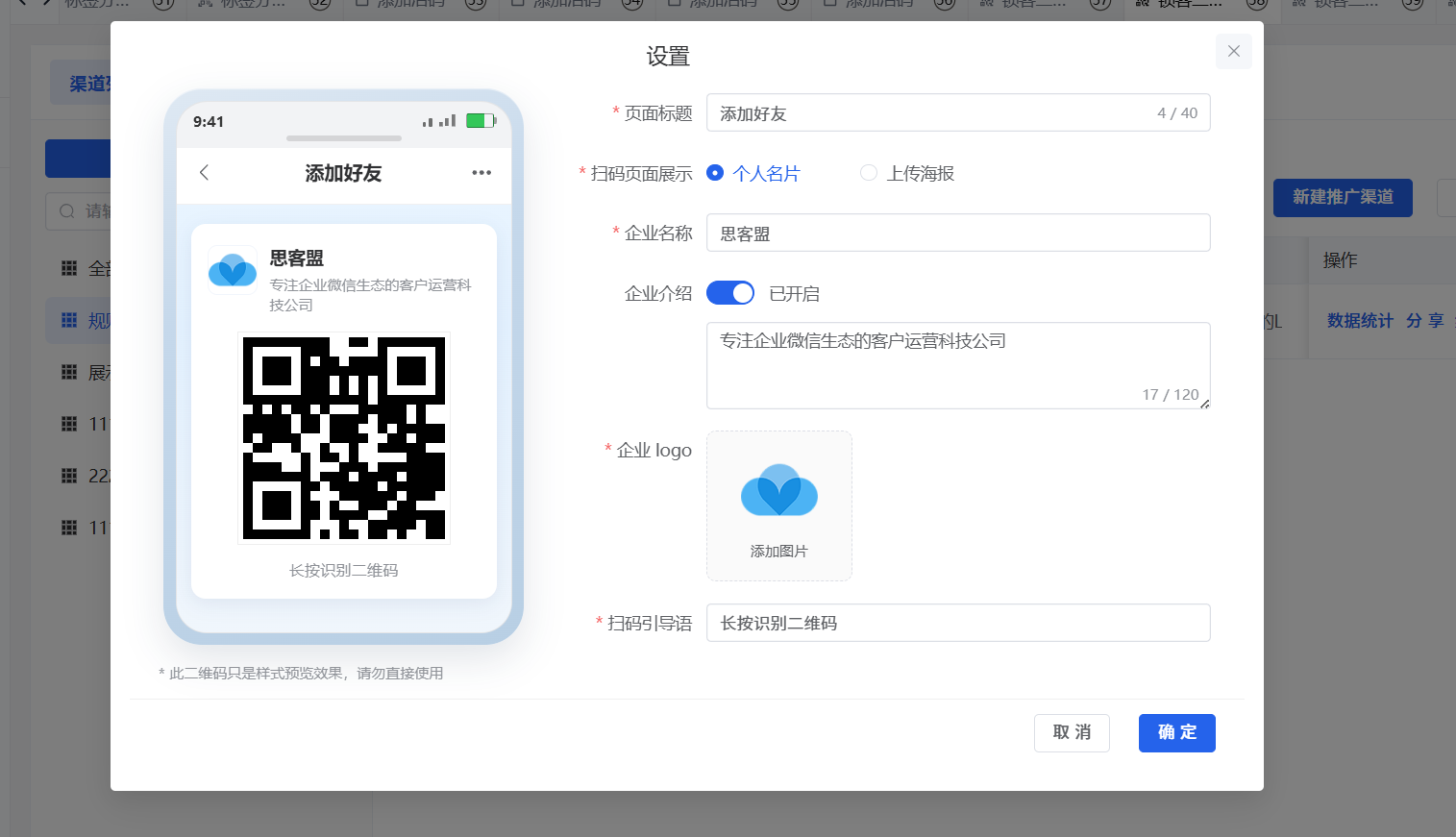Edit the 页面标题 input field

(958, 112)
